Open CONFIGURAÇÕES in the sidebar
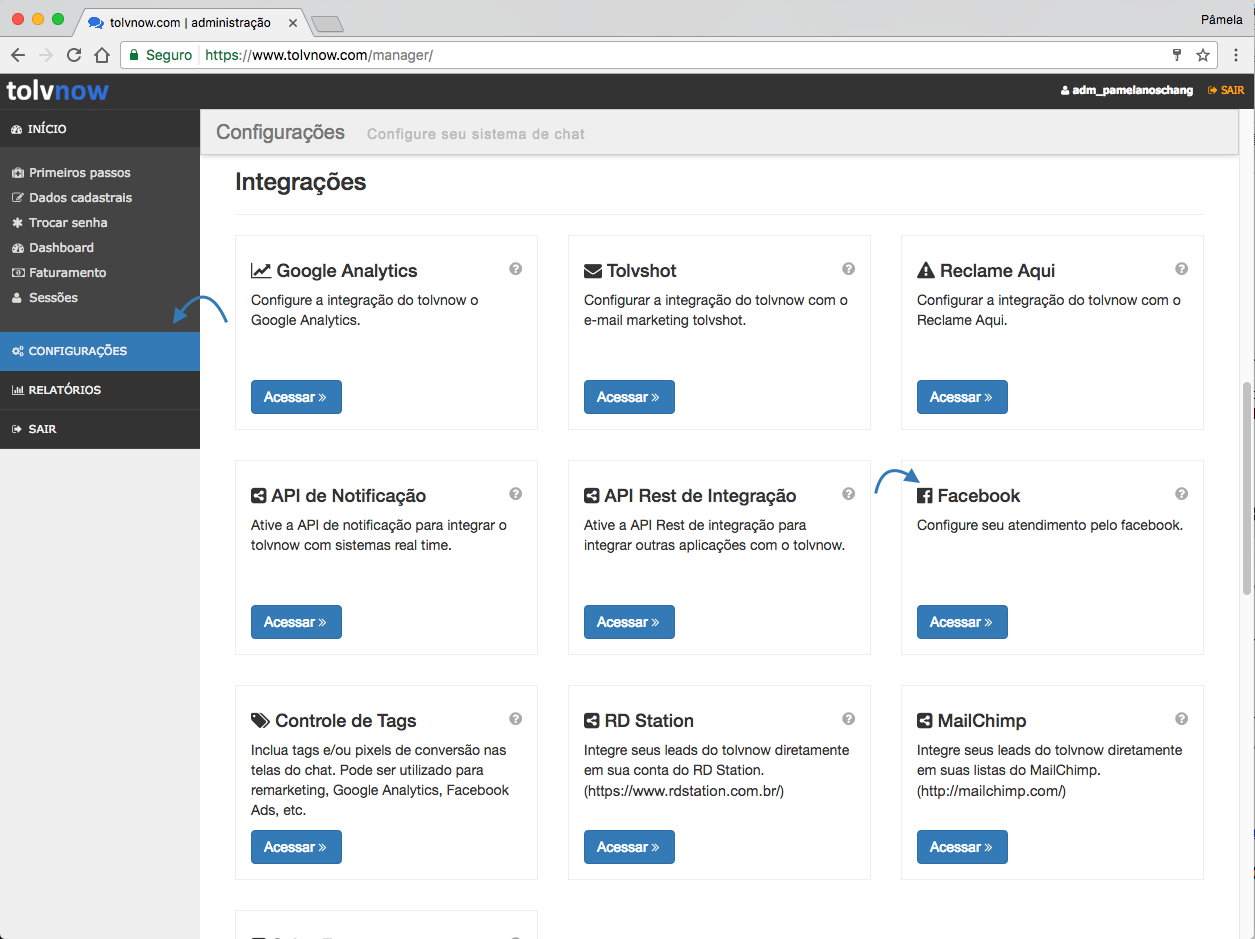The image size is (1255, 939). tap(100, 351)
